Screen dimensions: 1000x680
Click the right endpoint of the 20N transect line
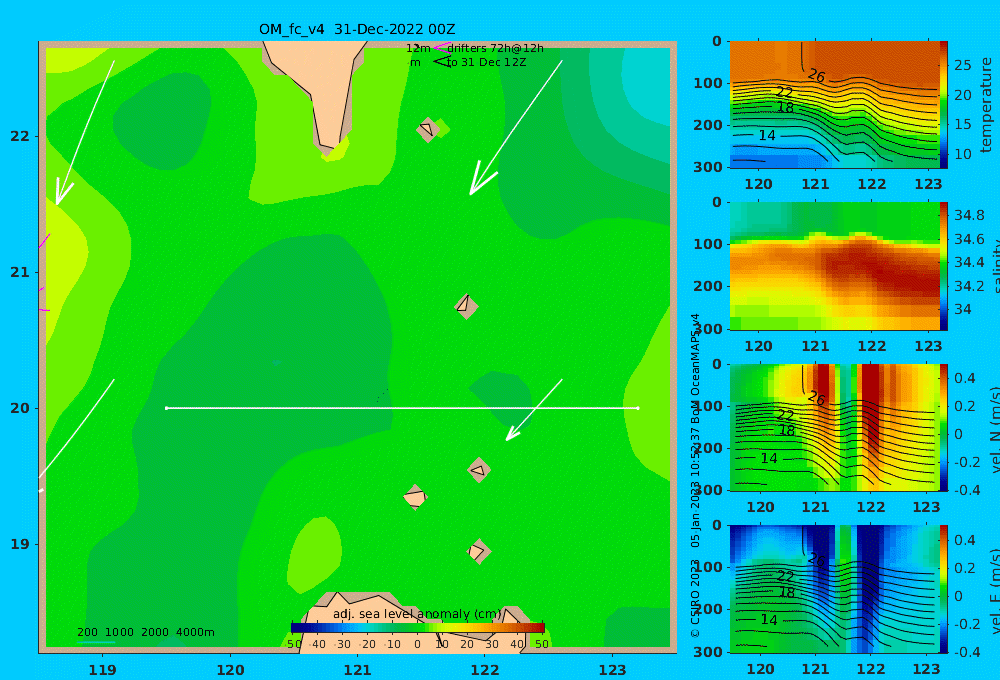point(638,408)
